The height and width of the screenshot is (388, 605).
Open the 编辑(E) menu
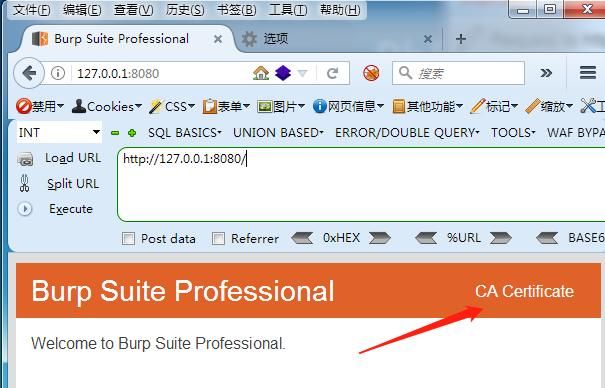(82, 10)
